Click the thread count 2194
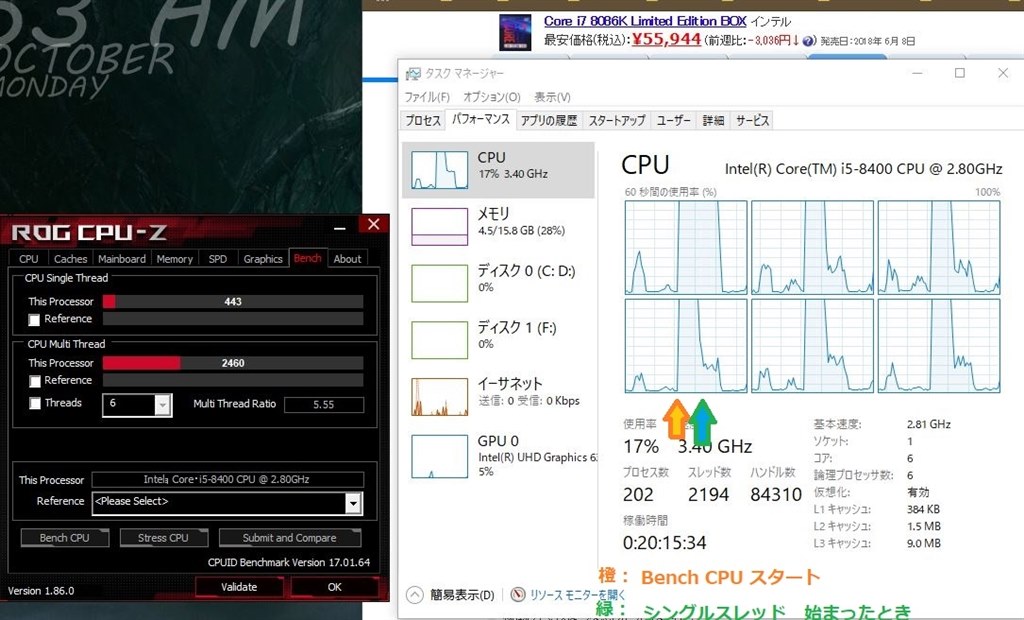Viewport: 1024px width, 620px height. [x=709, y=495]
